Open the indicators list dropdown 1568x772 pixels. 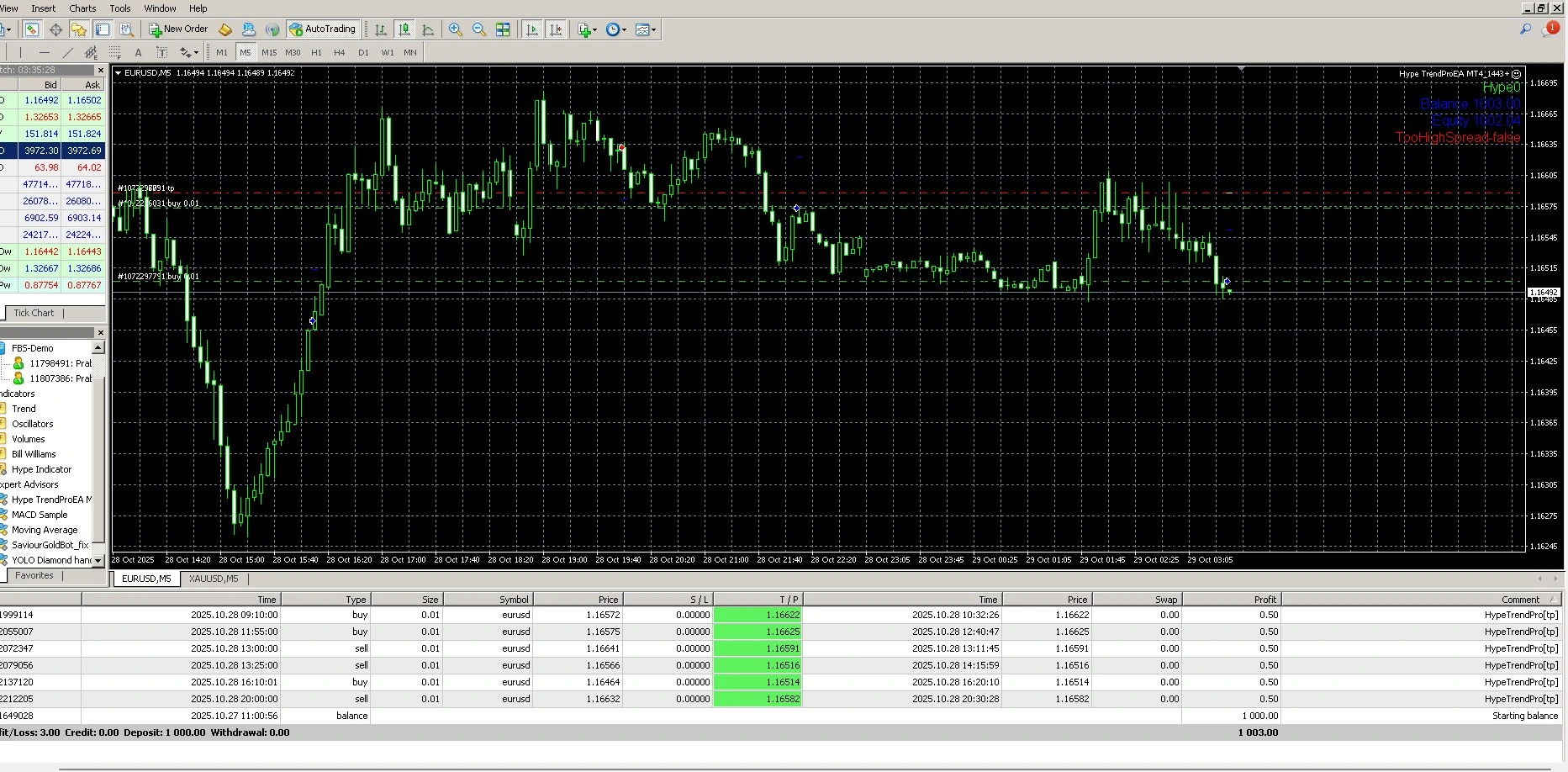(587, 29)
